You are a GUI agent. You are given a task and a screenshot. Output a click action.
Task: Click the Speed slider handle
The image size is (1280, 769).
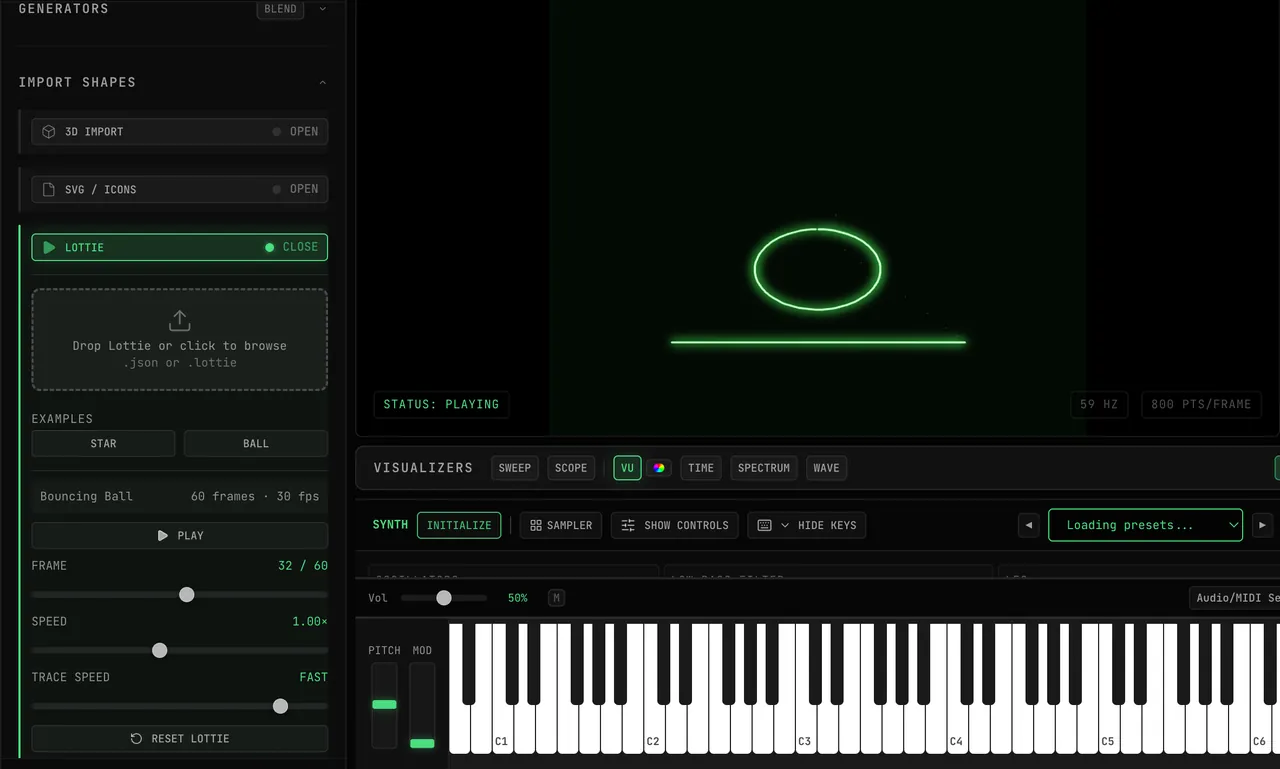[x=159, y=650]
